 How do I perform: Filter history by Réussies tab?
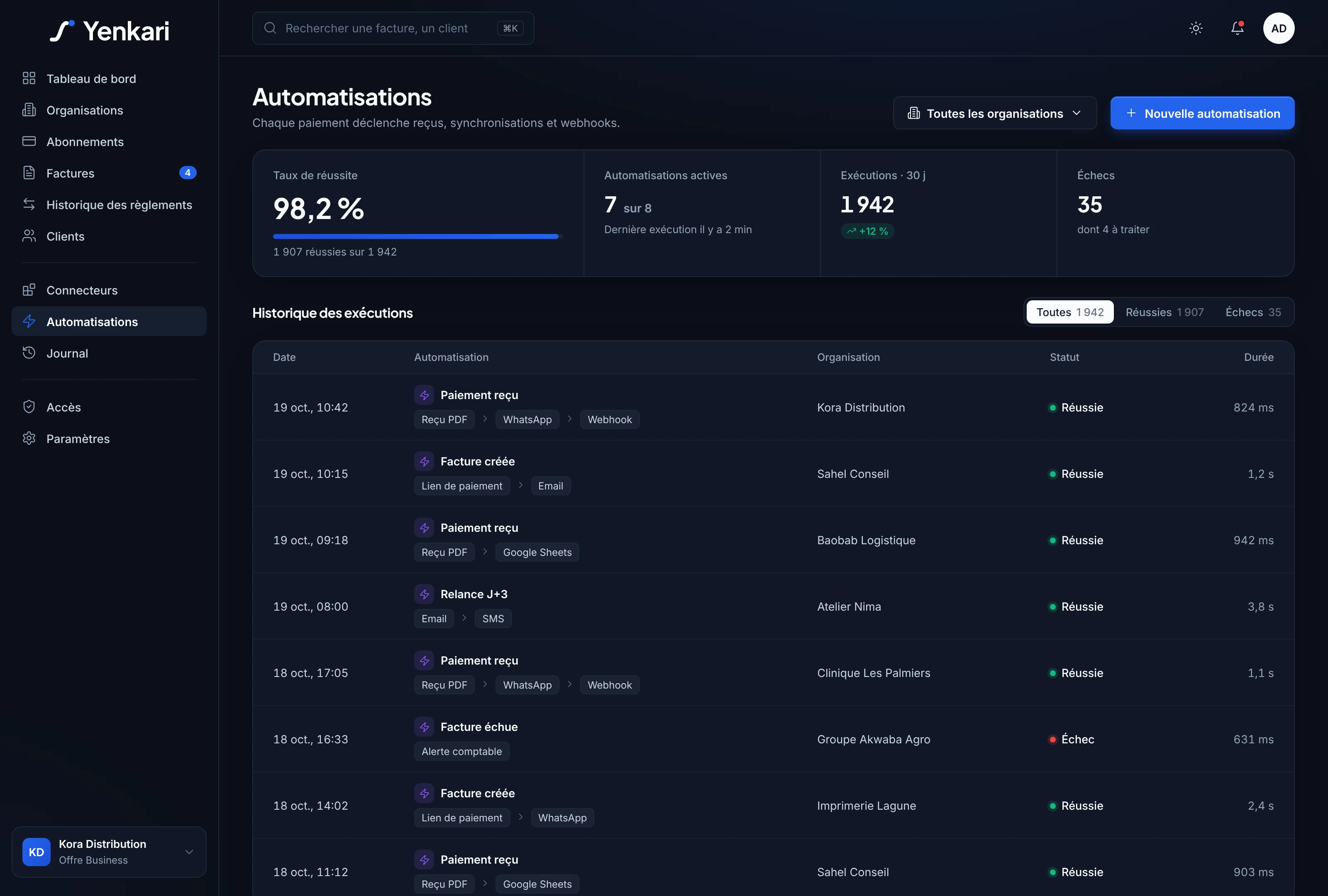1164,312
